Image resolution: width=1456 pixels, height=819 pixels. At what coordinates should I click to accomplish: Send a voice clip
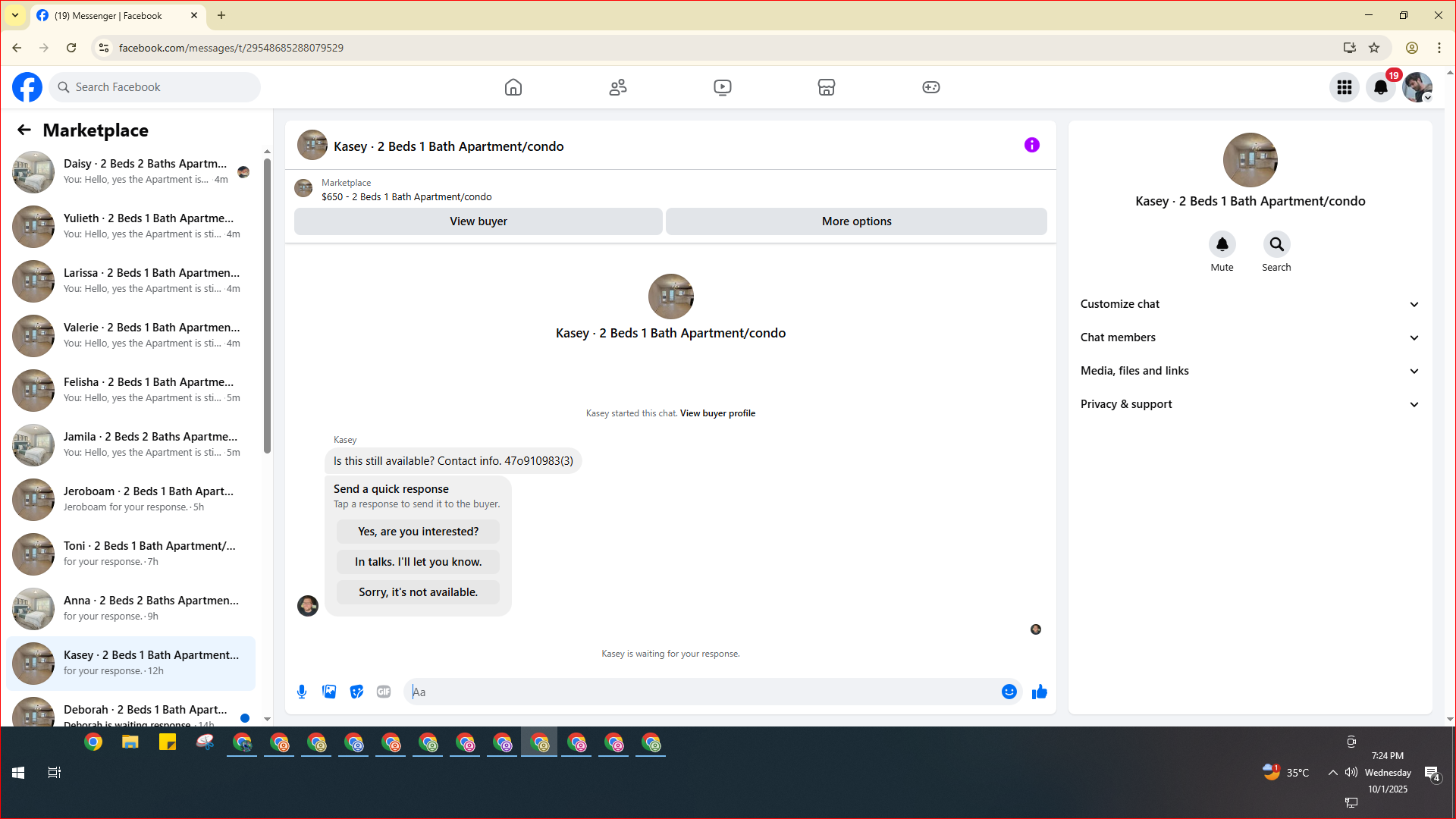click(x=302, y=692)
